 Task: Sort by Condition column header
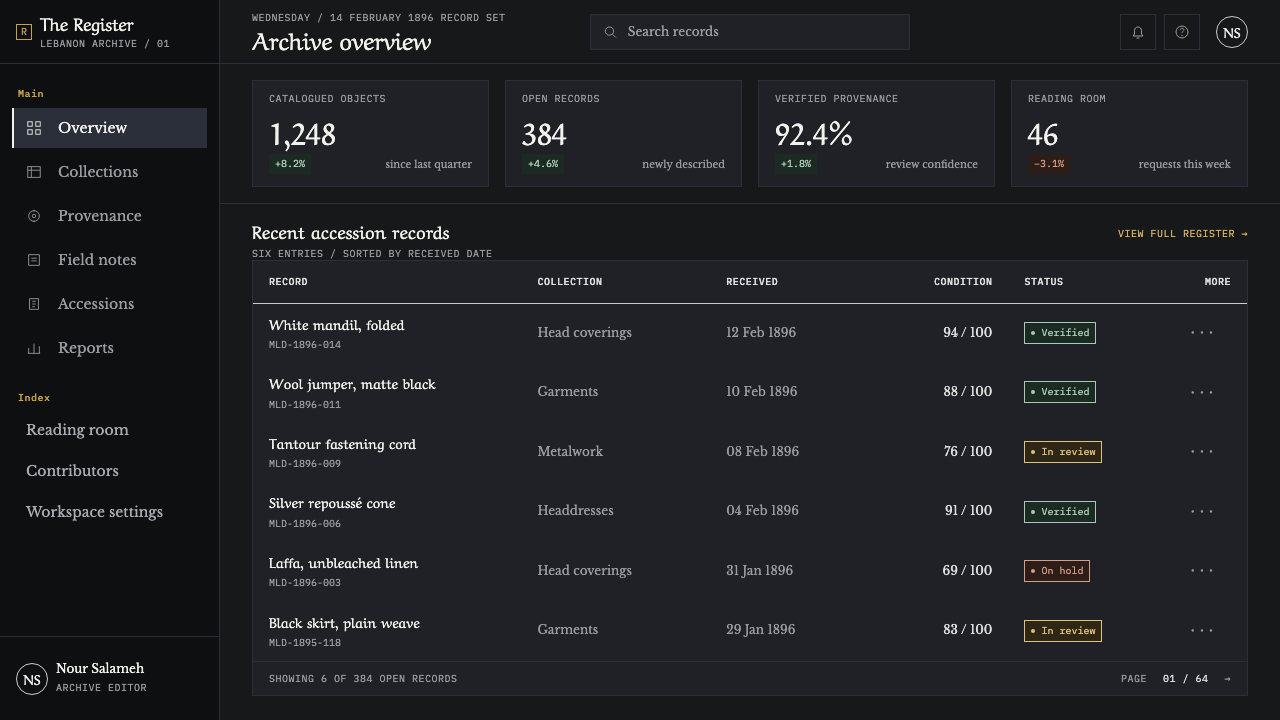click(x=963, y=282)
